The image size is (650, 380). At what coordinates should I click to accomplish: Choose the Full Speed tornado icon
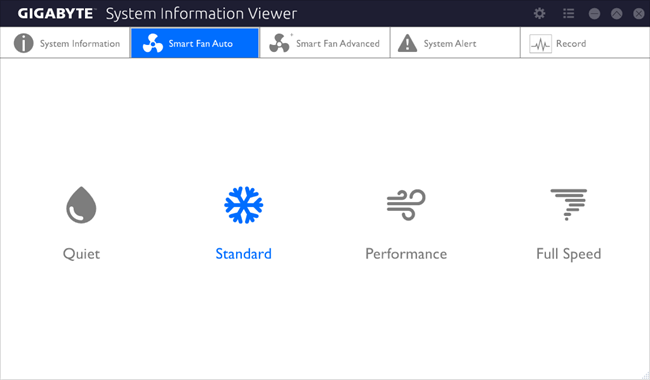click(569, 205)
